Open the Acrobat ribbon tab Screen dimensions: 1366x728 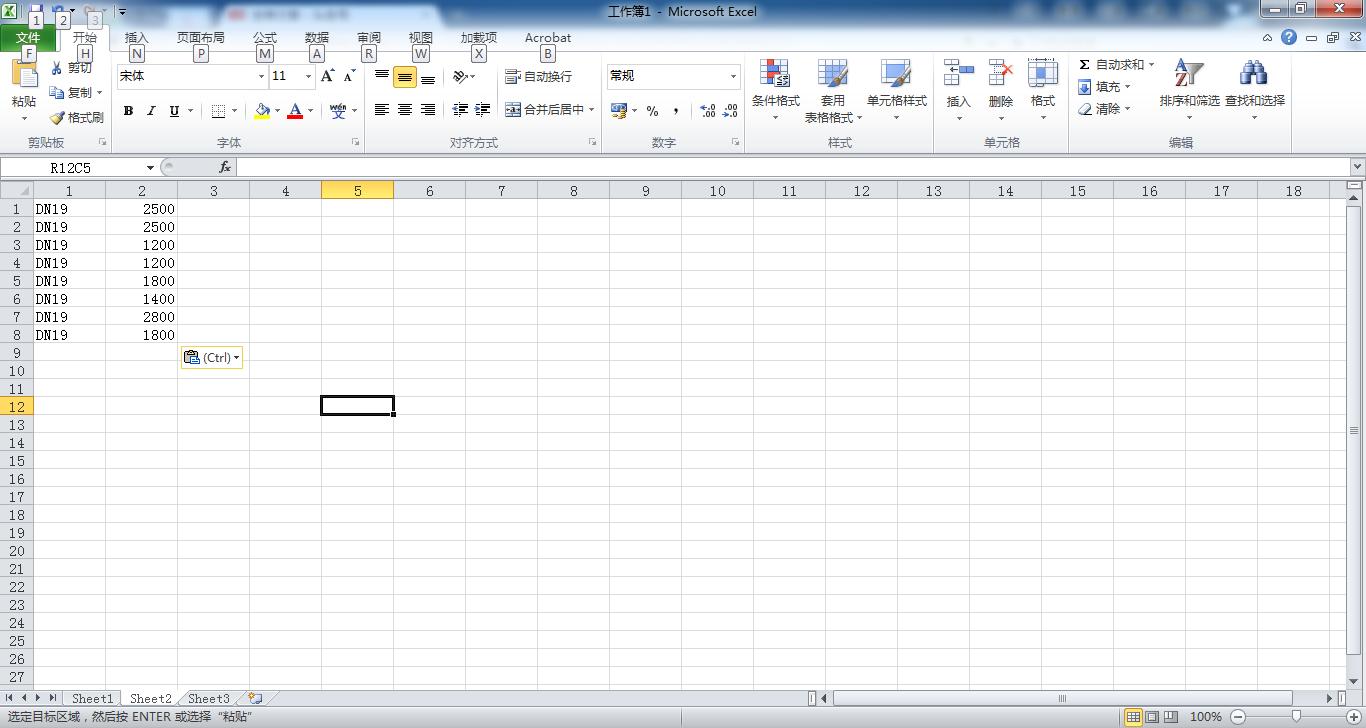[x=548, y=38]
